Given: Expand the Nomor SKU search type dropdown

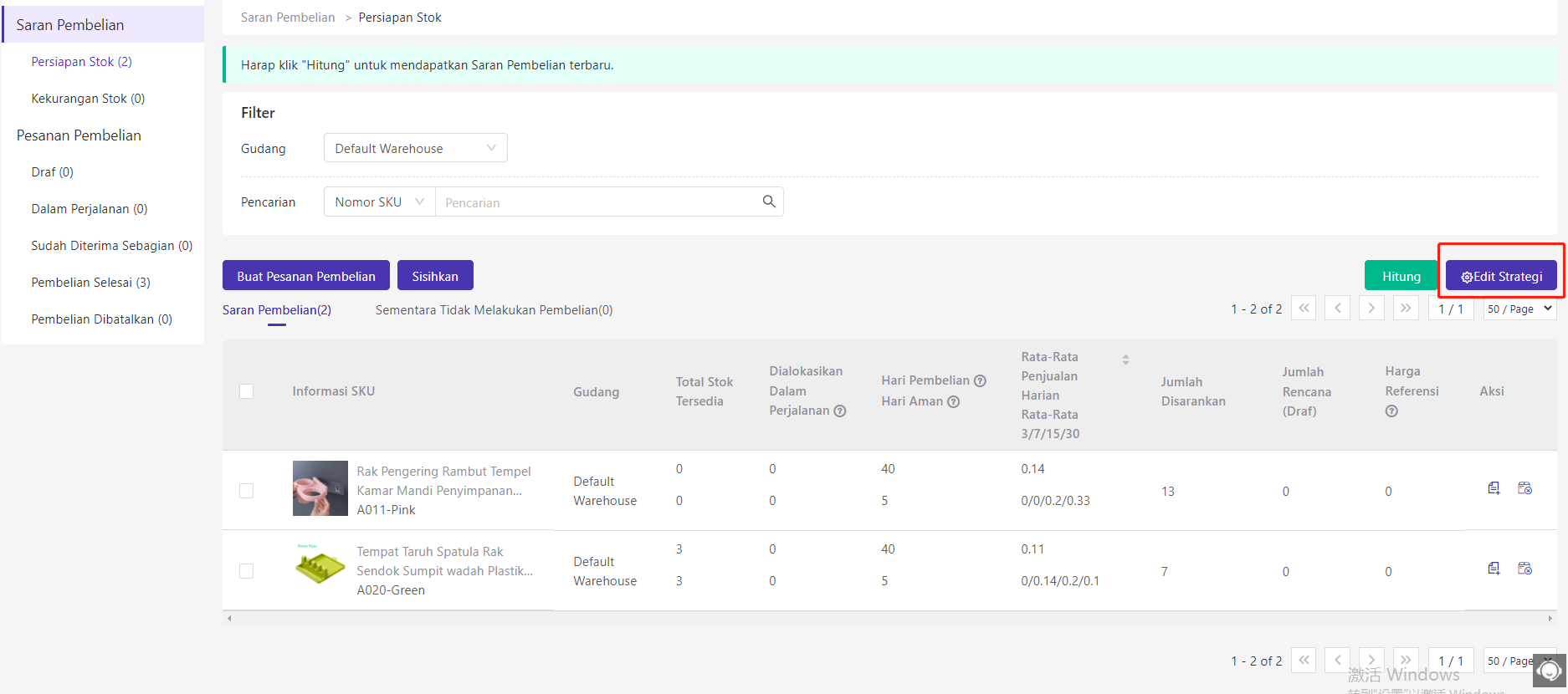Looking at the screenshot, I should click(379, 202).
